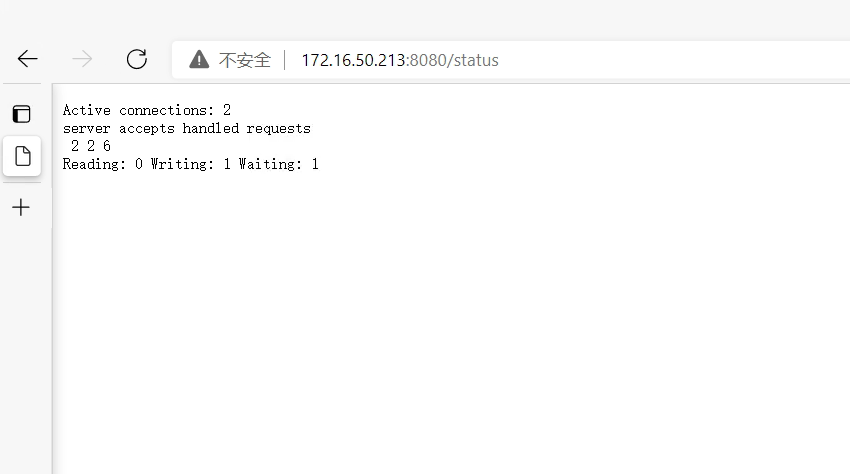Click the "server accepts handled requests" text
This screenshot has width=850, height=474.
click(x=186, y=129)
